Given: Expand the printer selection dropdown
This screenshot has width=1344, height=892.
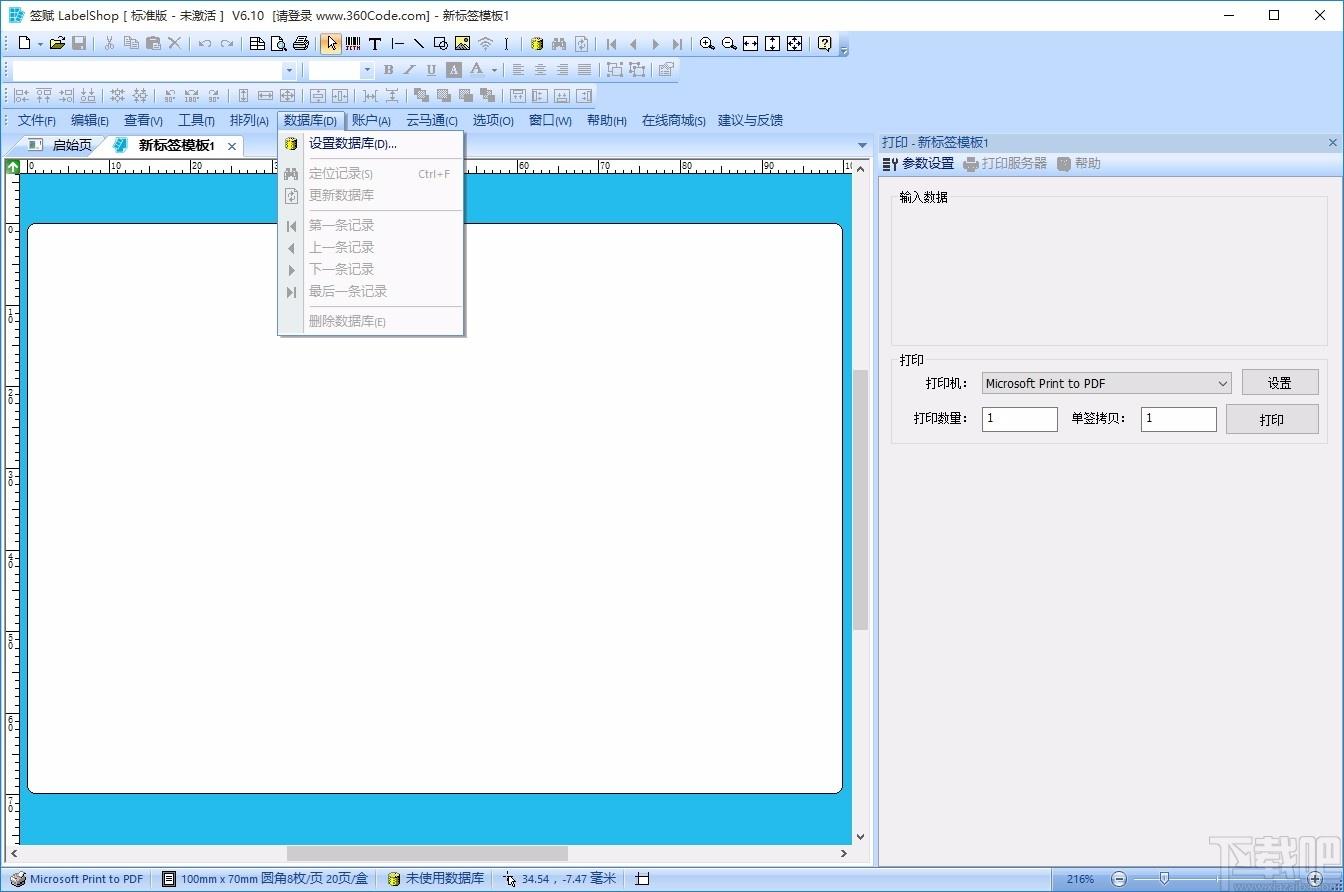Looking at the screenshot, I should coord(1223,383).
